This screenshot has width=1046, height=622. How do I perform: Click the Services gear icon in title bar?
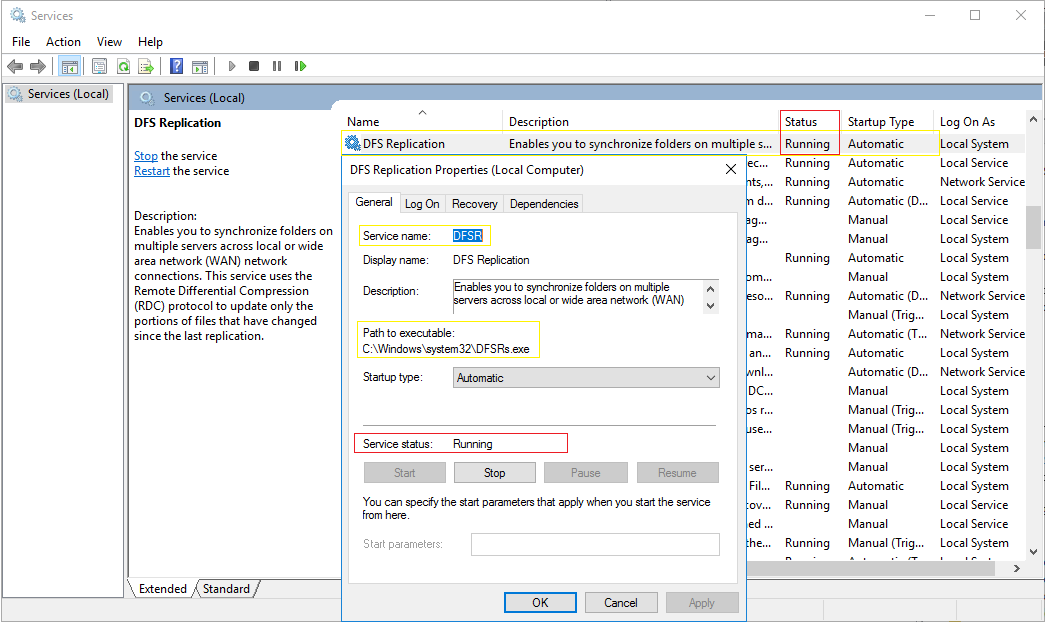(x=18, y=15)
